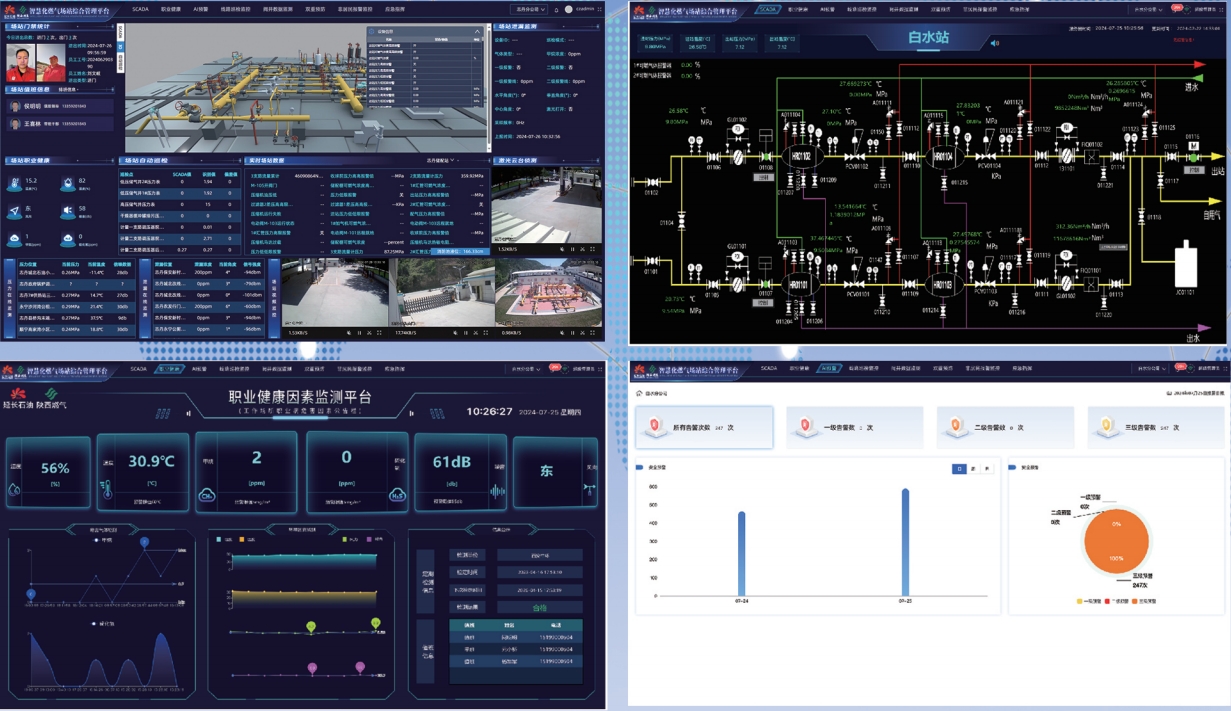
Task: Click the CH4 cloud icon on methane card
Action: tap(207, 495)
